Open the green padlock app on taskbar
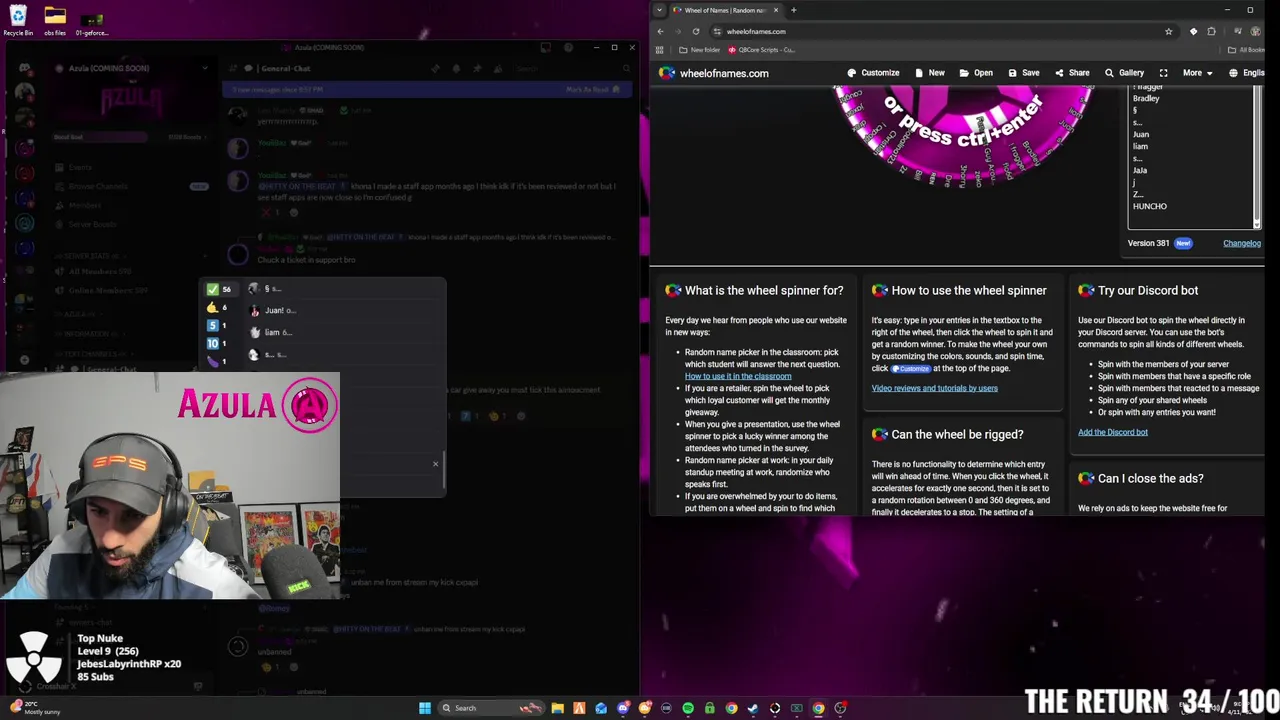Image resolution: width=1280 pixels, height=720 pixels. click(x=710, y=708)
